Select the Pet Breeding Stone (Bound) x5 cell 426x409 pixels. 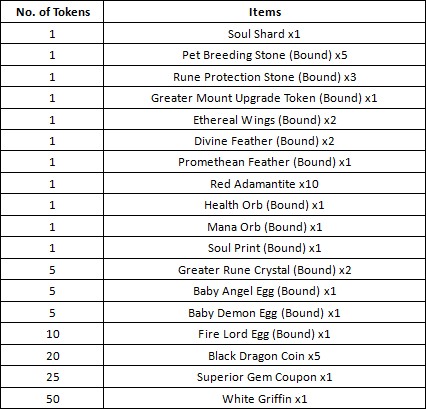click(x=265, y=55)
